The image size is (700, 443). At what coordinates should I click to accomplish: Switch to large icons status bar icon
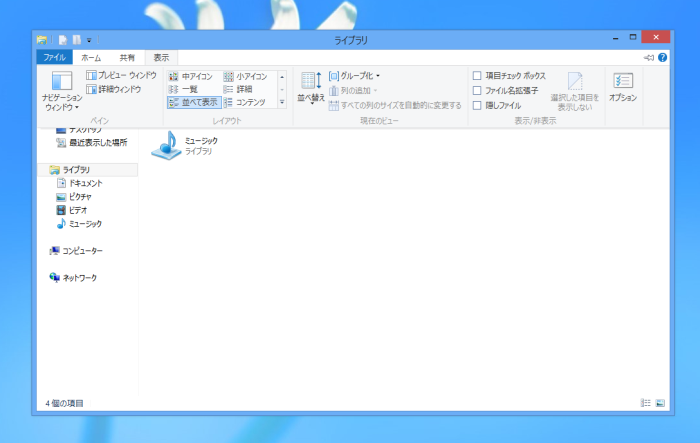[660, 403]
